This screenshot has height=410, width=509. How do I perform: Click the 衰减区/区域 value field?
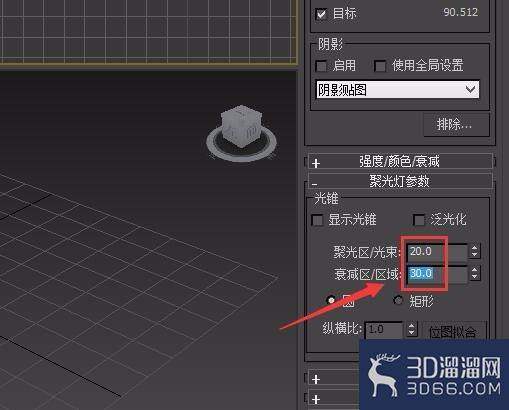tap(437, 274)
